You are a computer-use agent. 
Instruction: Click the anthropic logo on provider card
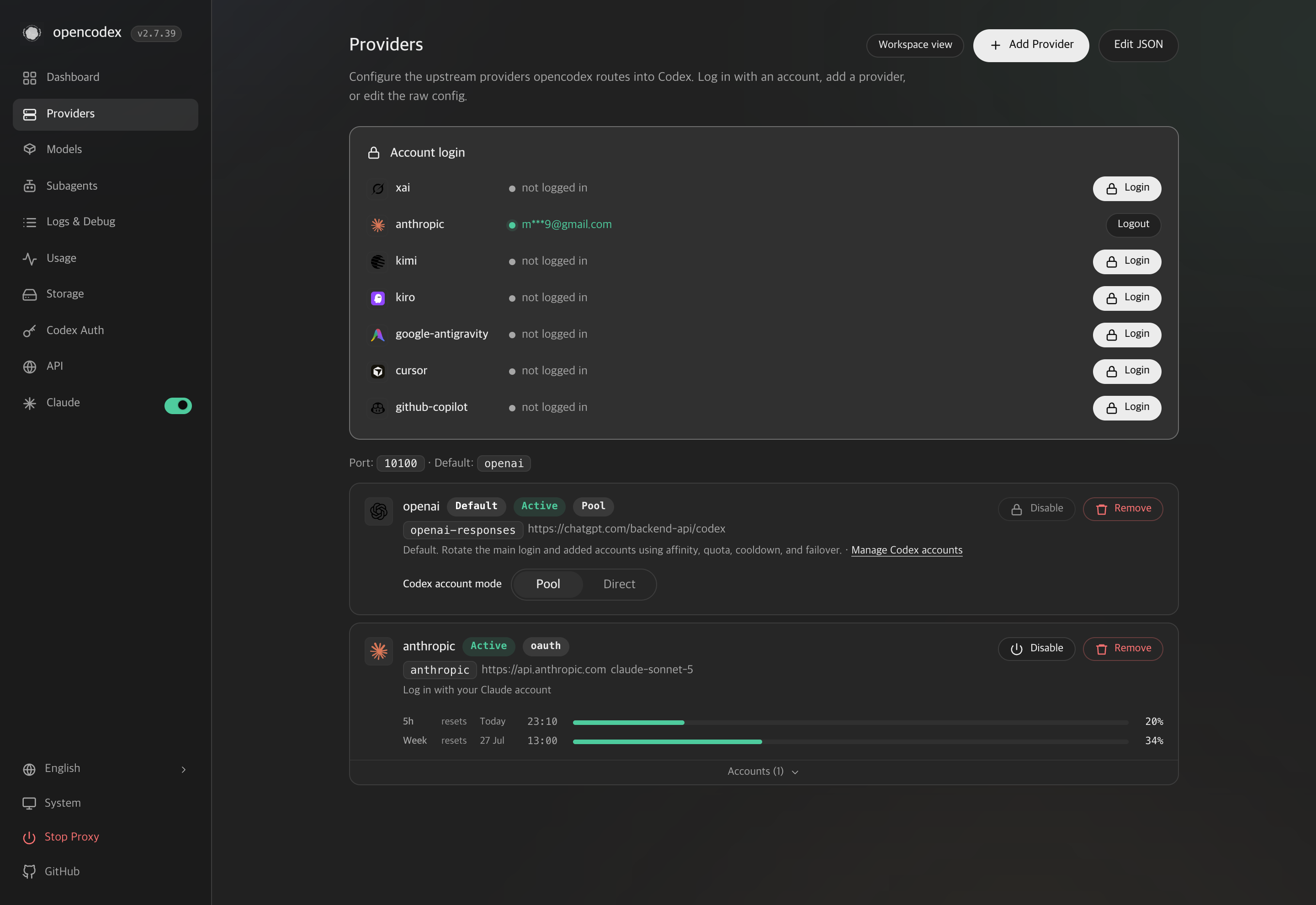click(x=379, y=651)
